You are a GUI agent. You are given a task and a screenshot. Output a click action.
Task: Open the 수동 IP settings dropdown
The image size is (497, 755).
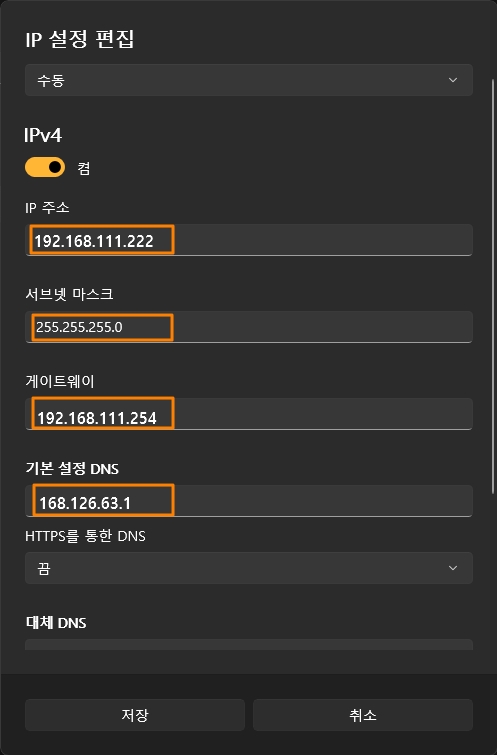[x=248, y=80]
